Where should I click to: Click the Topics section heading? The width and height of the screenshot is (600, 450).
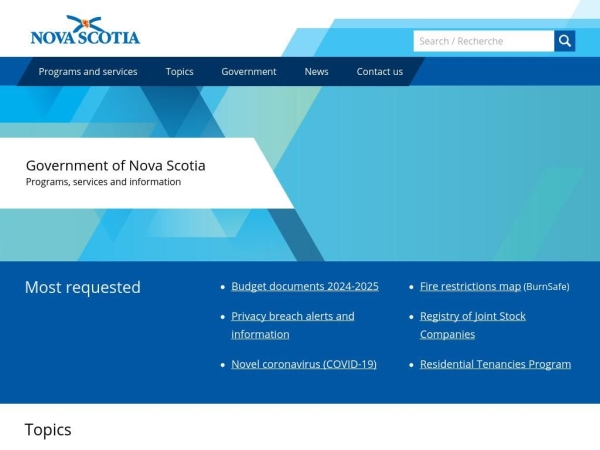point(48,430)
